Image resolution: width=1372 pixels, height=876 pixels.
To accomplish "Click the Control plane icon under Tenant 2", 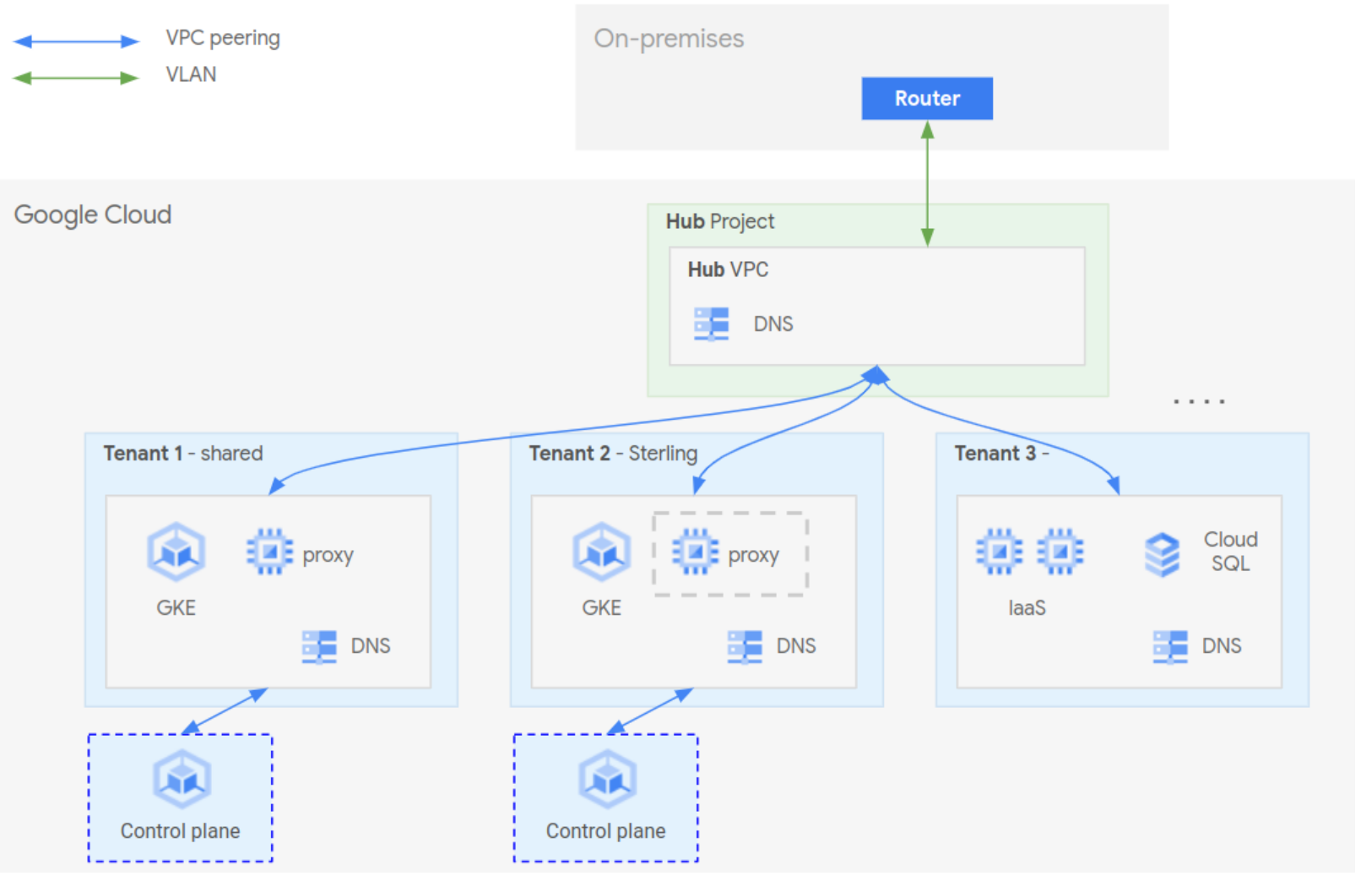I will [x=607, y=779].
